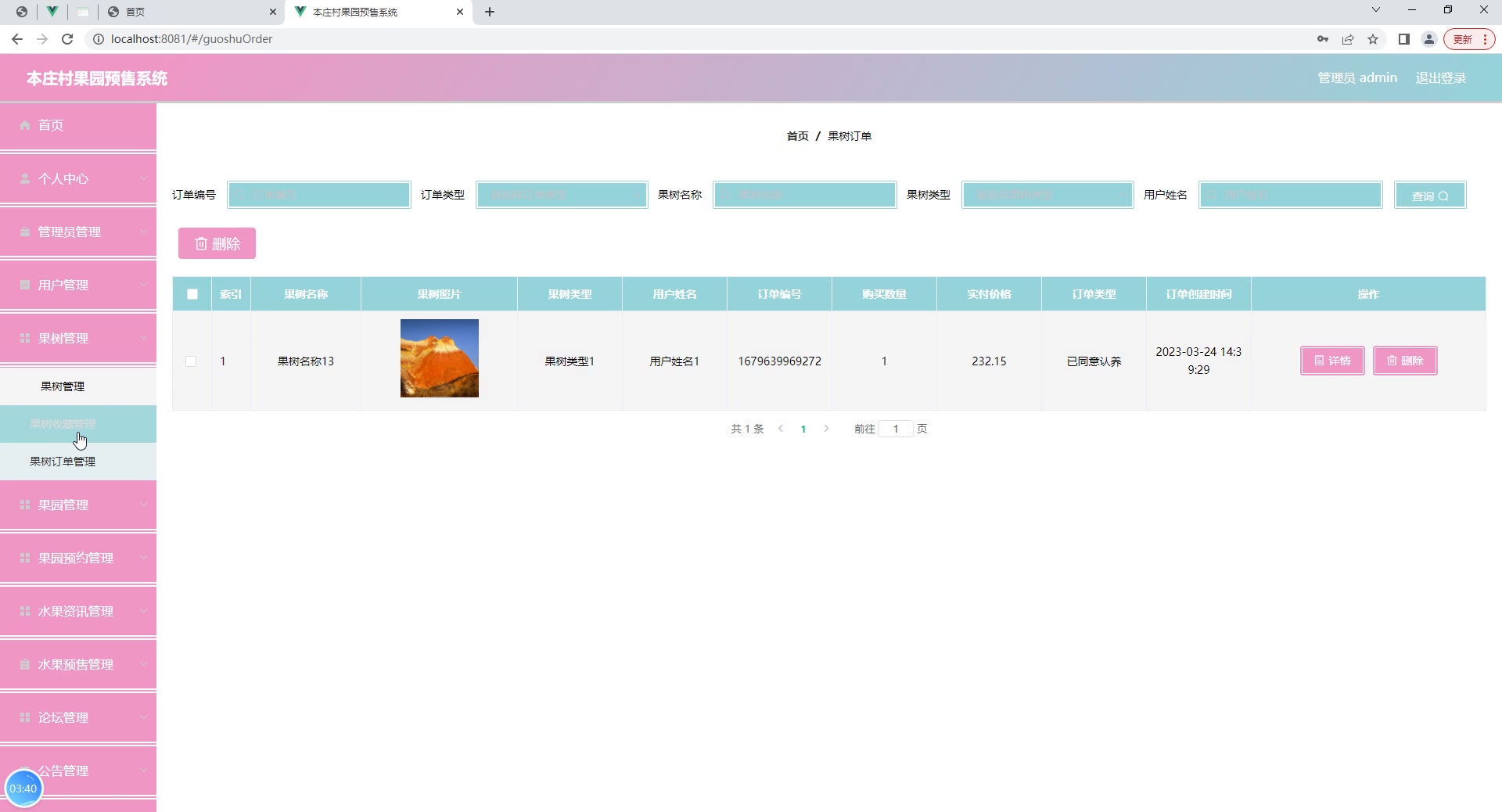Open the saved passwords key icon
The image size is (1502, 812).
tap(1323, 39)
